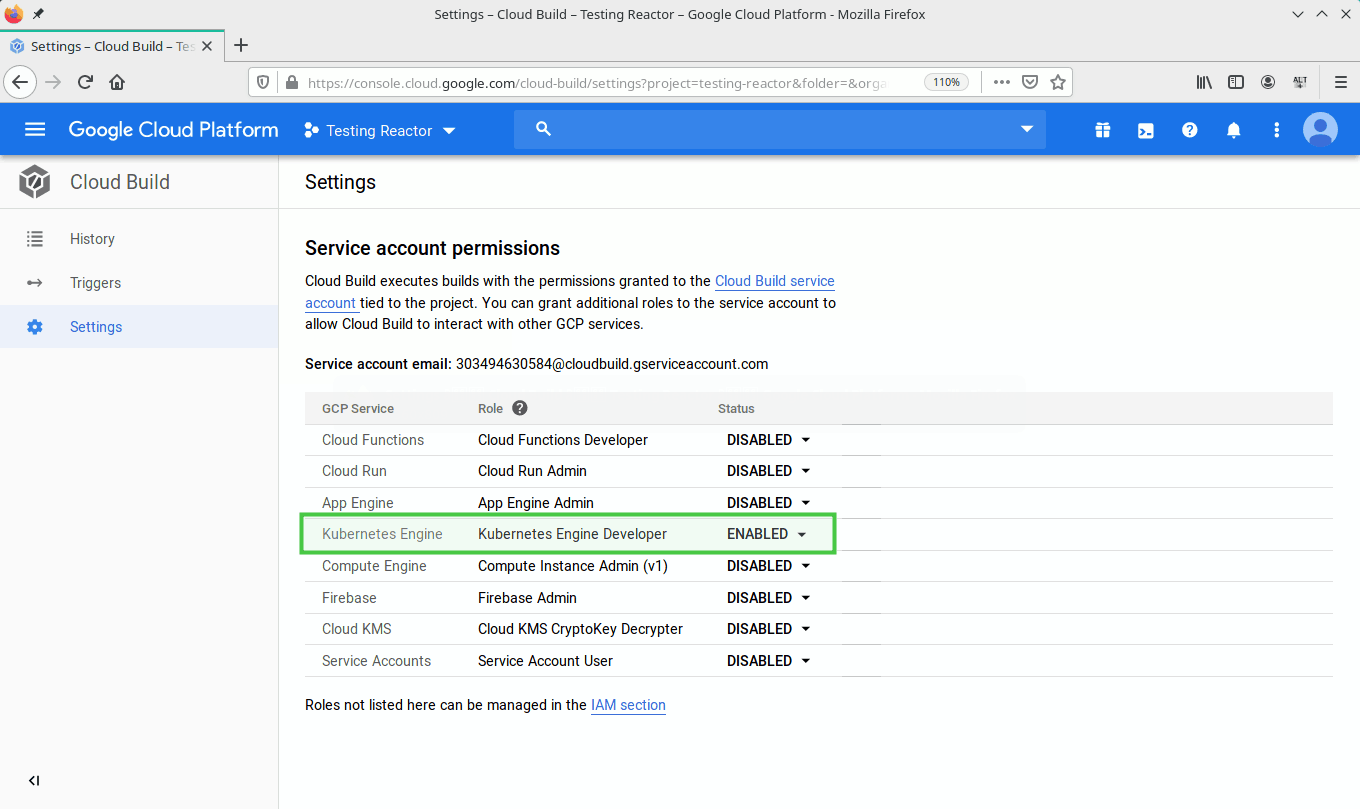This screenshot has width=1360, height=809.
Task: Open the IAM section link
Action: [628, 705]
